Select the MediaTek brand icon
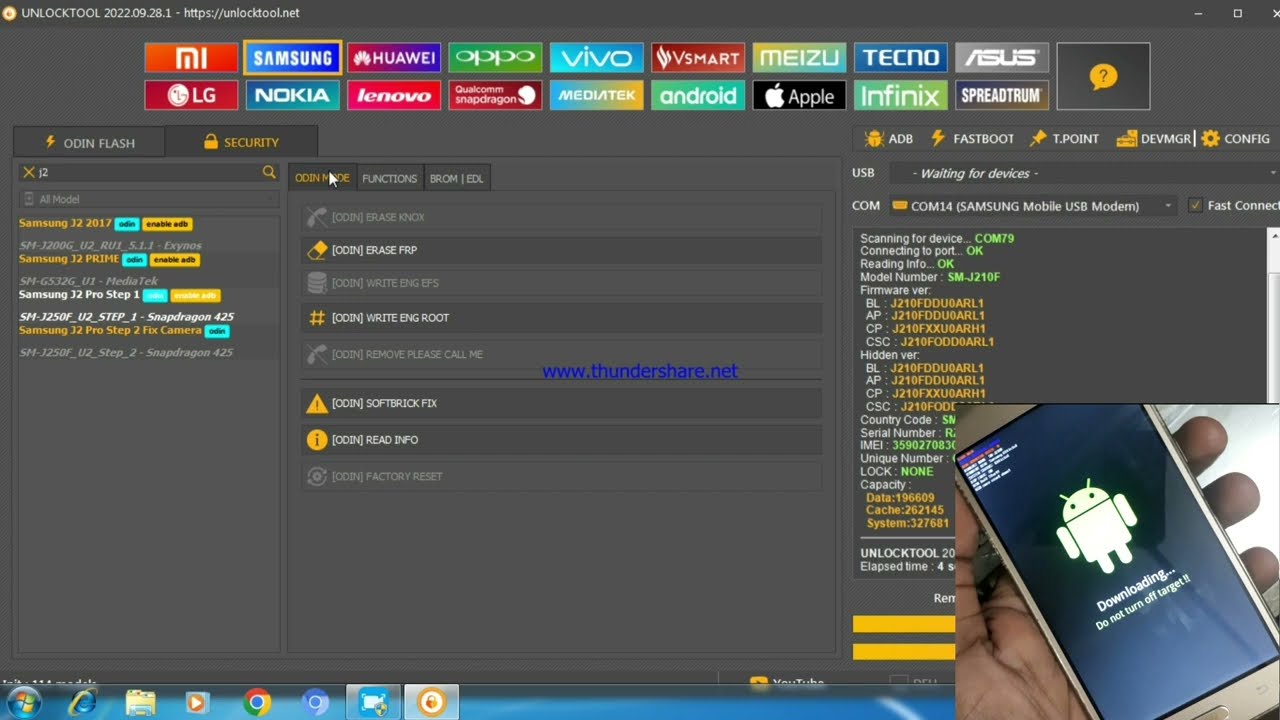The height and width of the screenshot is (720, 1280). (x=597, y=95)
